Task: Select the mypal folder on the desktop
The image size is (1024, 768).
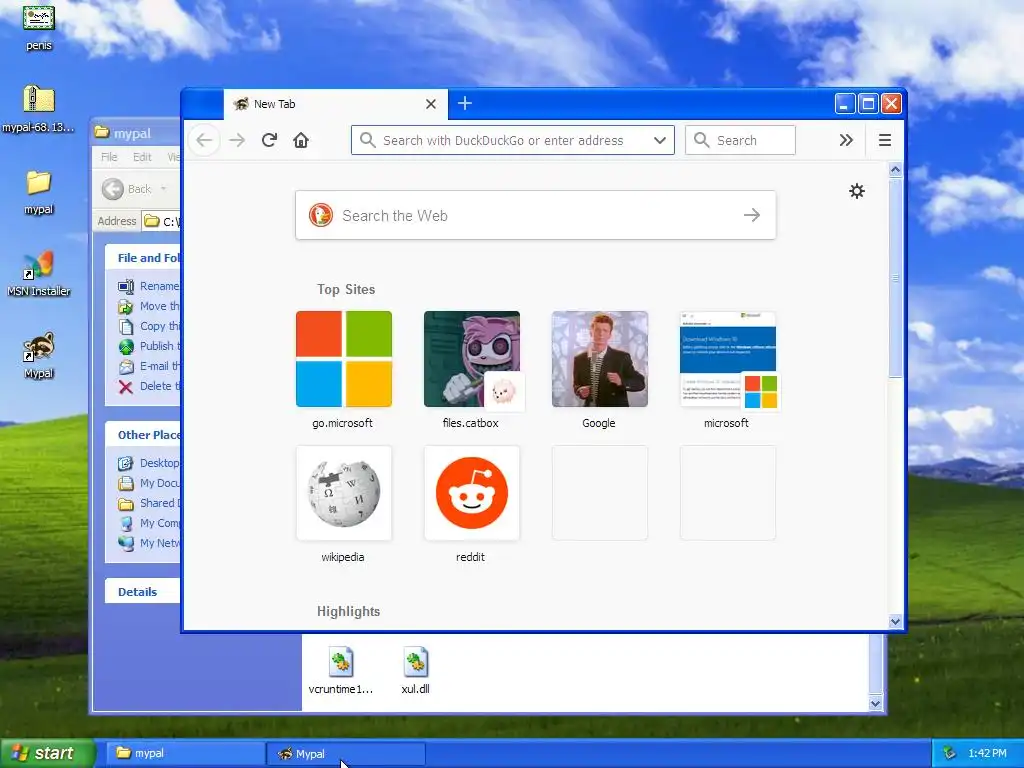Action: coord(39,192)
